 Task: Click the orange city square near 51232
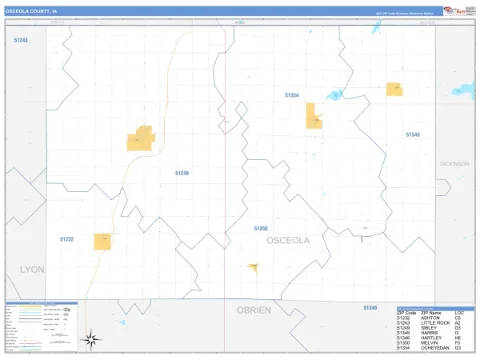[102, 242]
